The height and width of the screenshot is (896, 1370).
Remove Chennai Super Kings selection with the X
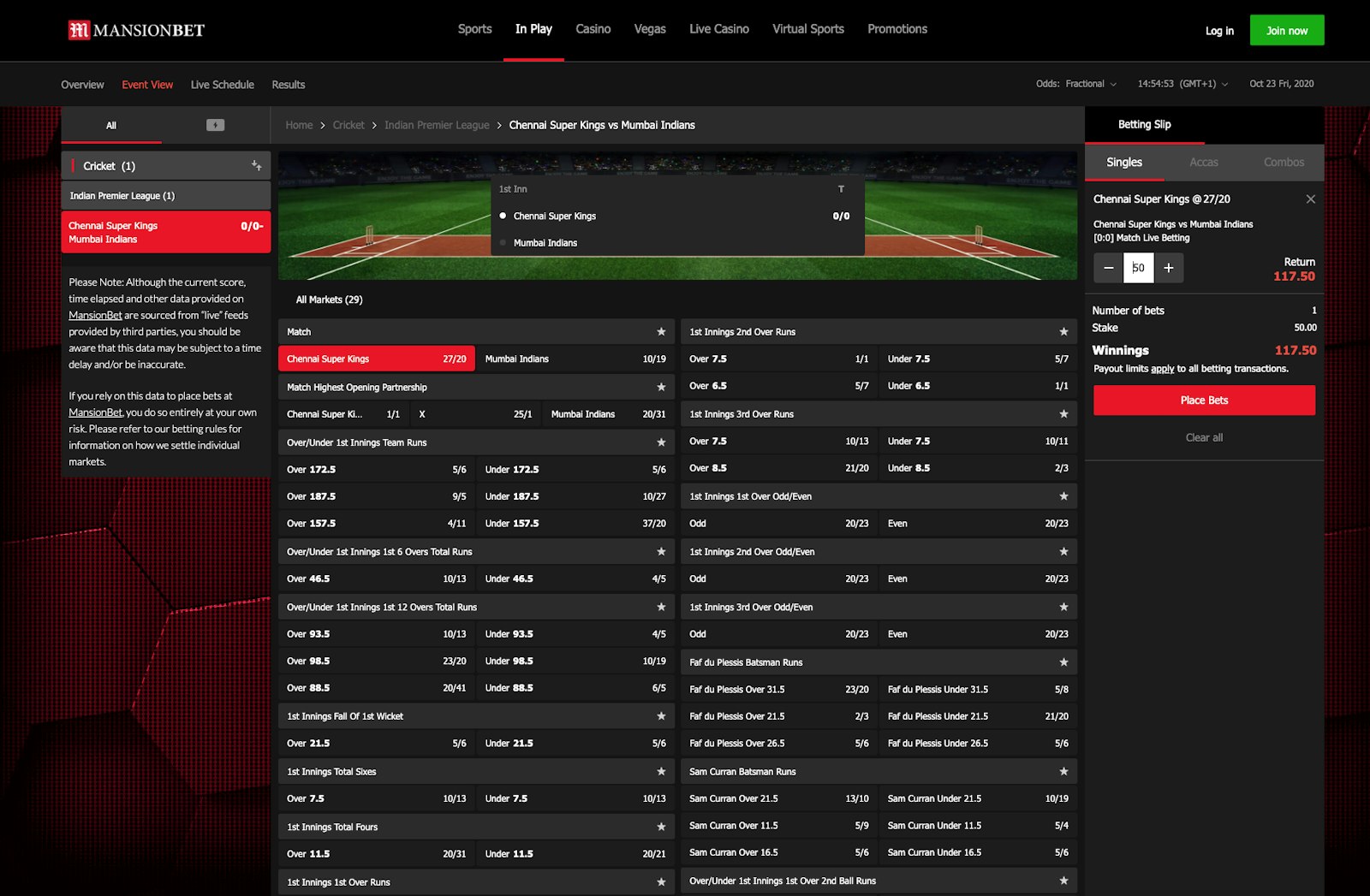(1311, 199)
